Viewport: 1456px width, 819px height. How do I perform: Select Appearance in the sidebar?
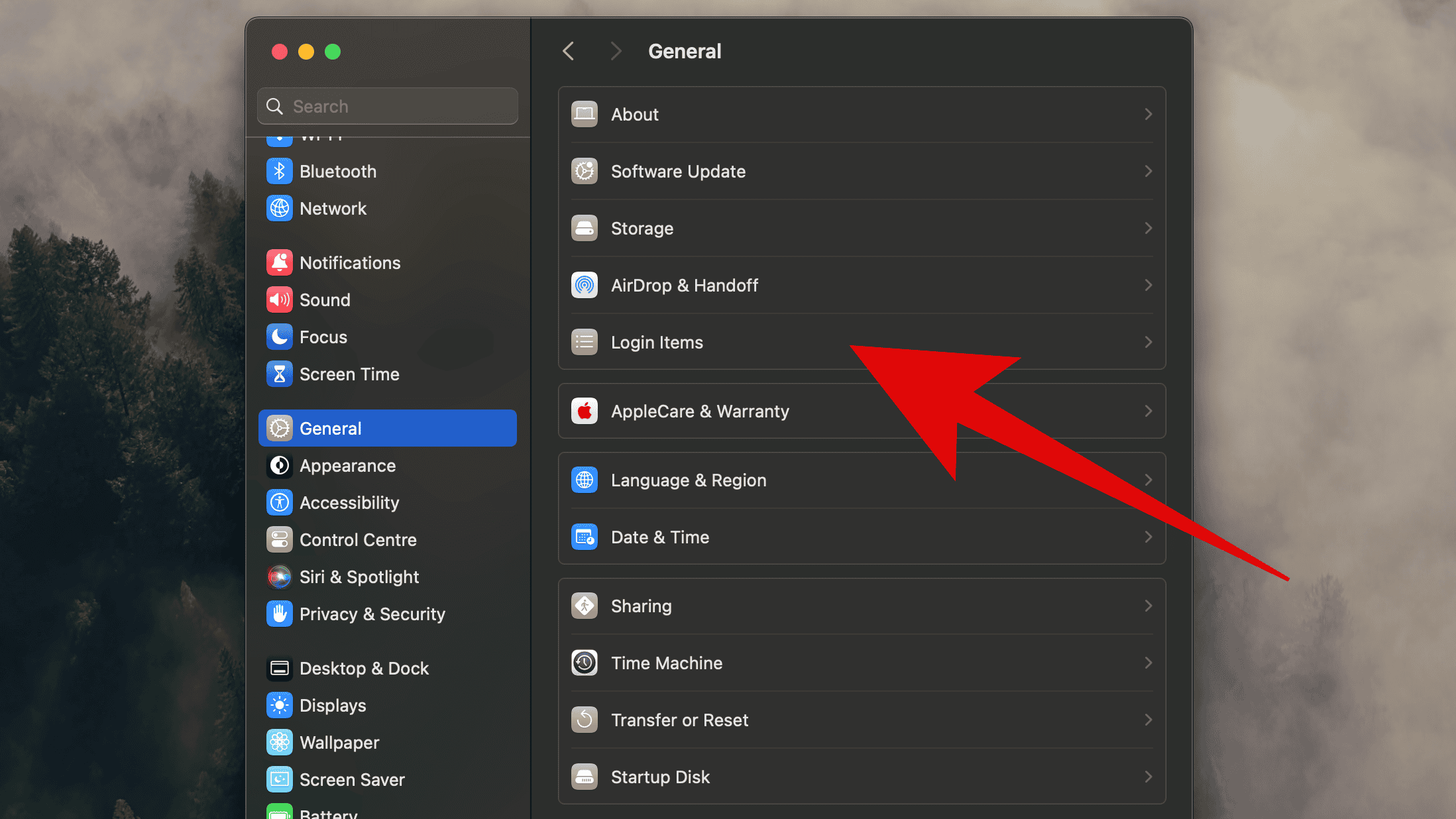pos(347,466)
